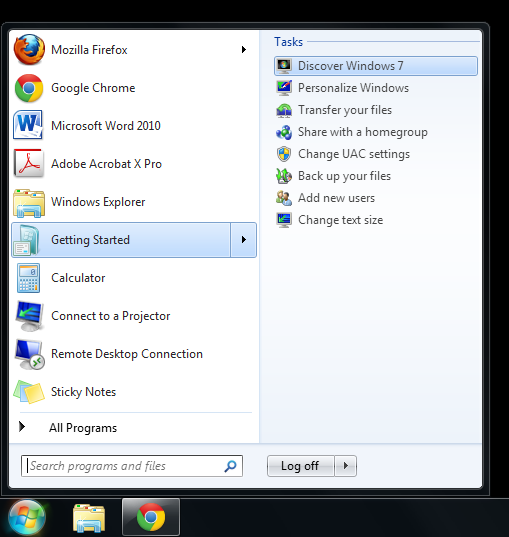Click the Windows Start orb

27,518
